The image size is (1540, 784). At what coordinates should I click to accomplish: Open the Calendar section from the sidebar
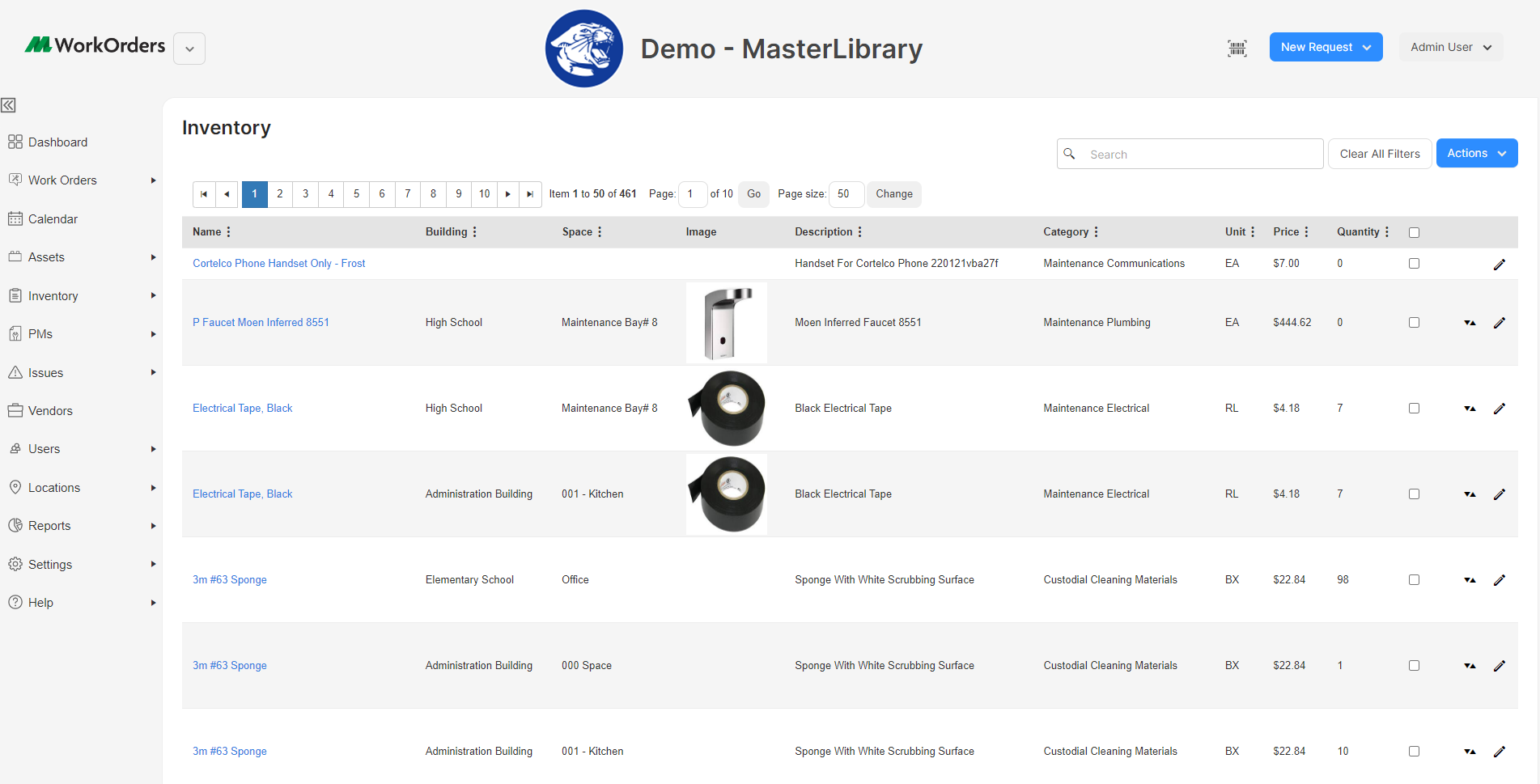(53, 218)
